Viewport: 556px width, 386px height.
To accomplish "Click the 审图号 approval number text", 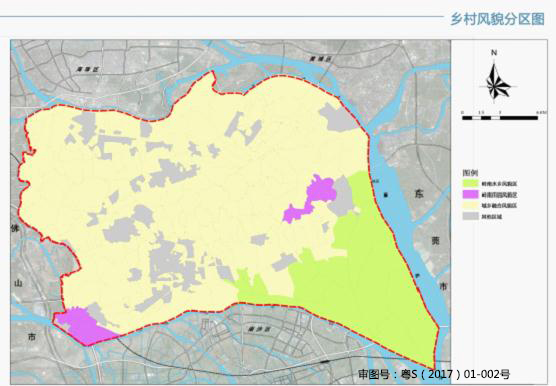I will (434, 374).
